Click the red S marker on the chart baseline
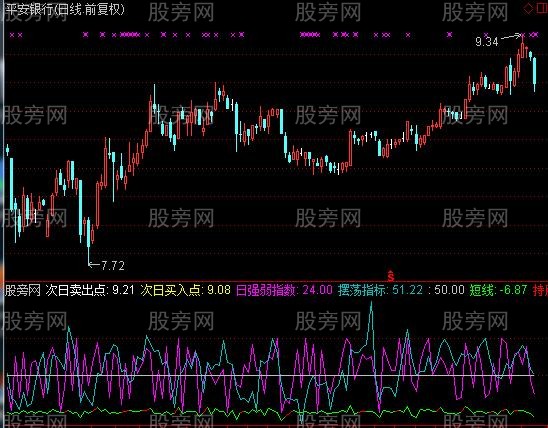 click(x=391, y=276)
